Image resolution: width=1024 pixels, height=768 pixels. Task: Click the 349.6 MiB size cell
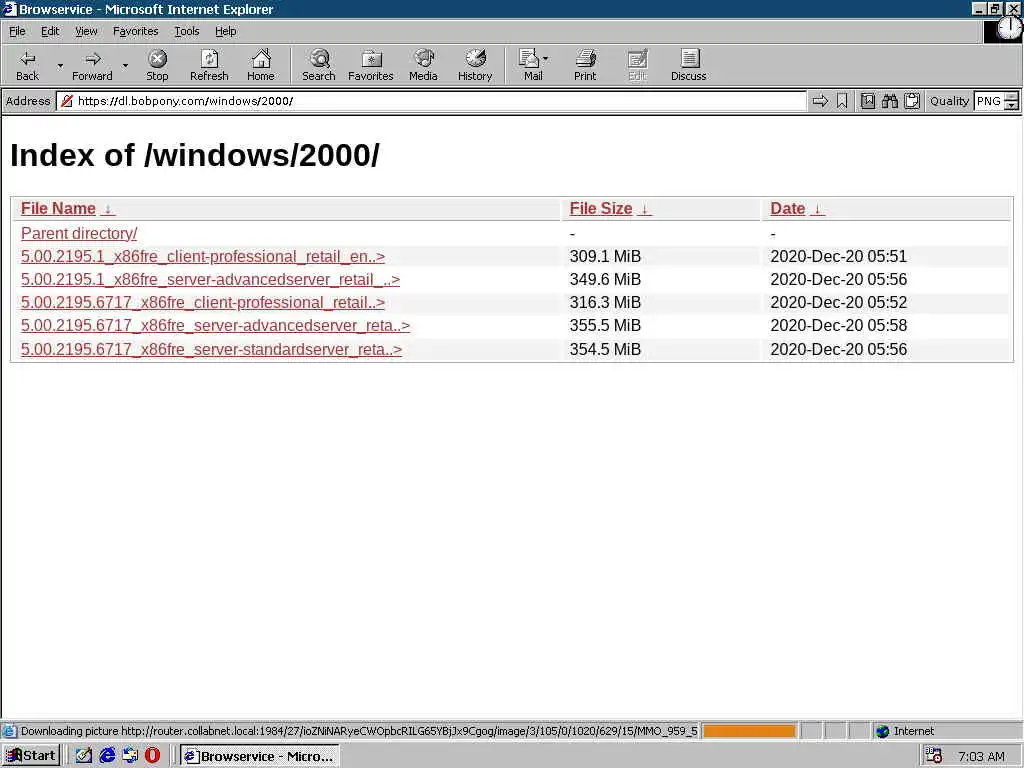point(605,280)
